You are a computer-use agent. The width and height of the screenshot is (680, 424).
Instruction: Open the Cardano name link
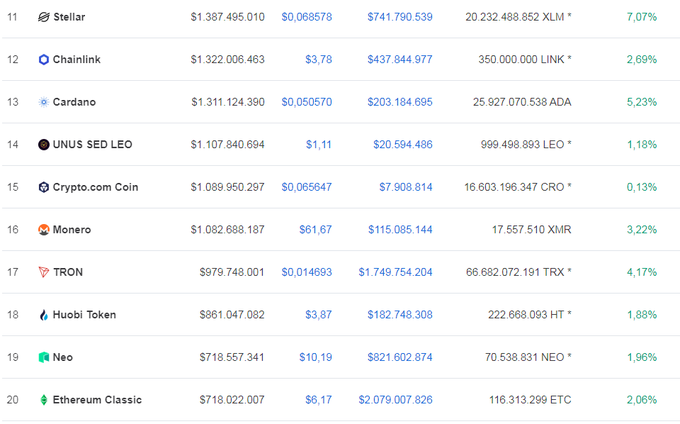74,102
